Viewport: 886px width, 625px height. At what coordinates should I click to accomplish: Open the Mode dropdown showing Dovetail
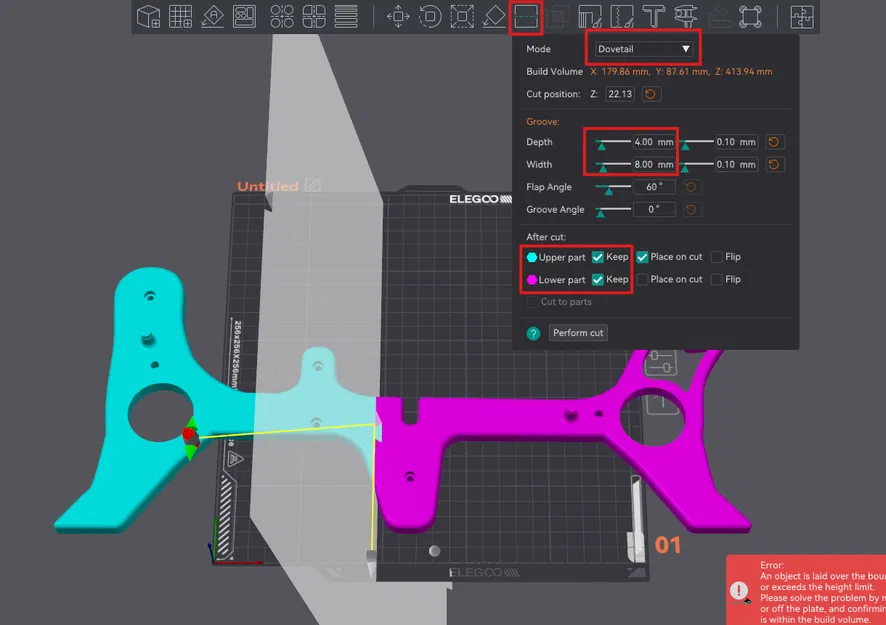coord(644,49)
